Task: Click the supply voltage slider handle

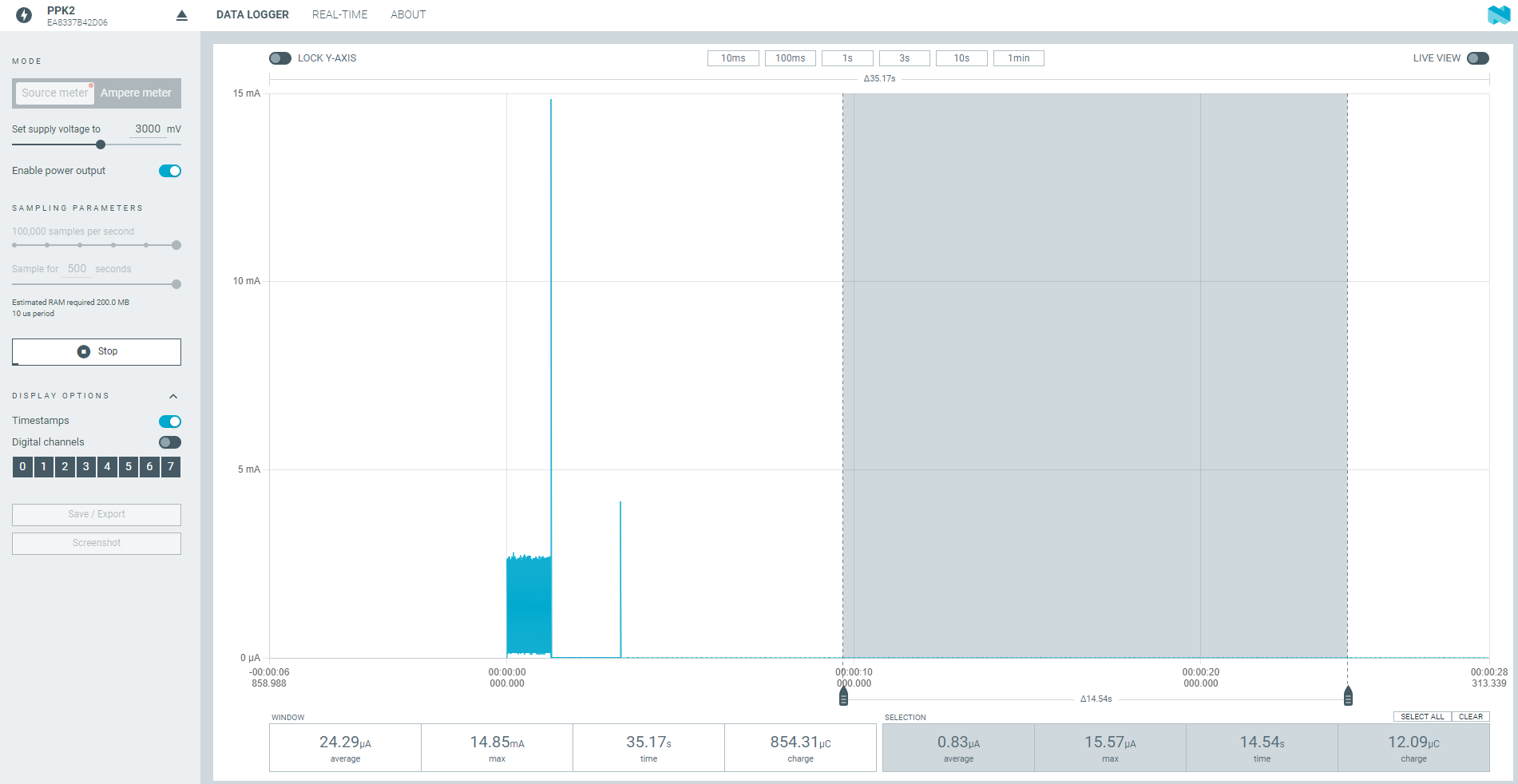Action: coord(101,145)
